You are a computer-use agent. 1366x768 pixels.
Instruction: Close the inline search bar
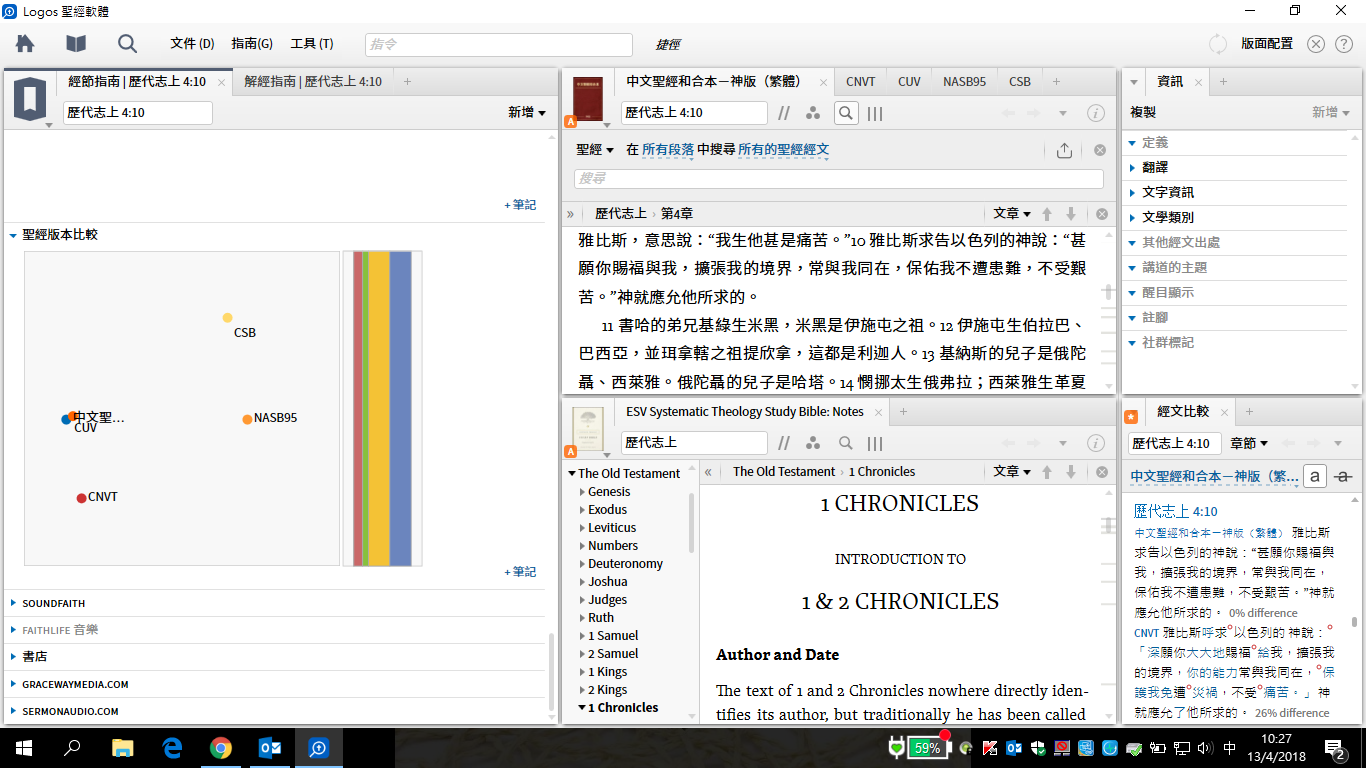coord(1100,150)
